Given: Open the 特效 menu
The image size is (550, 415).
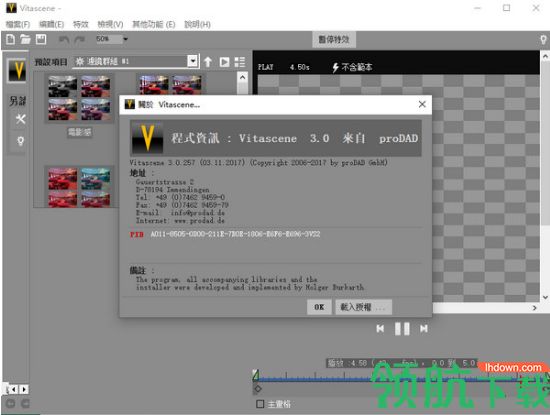Looking at the screenshot, I should pyautogui.click(x=81, y=24).
